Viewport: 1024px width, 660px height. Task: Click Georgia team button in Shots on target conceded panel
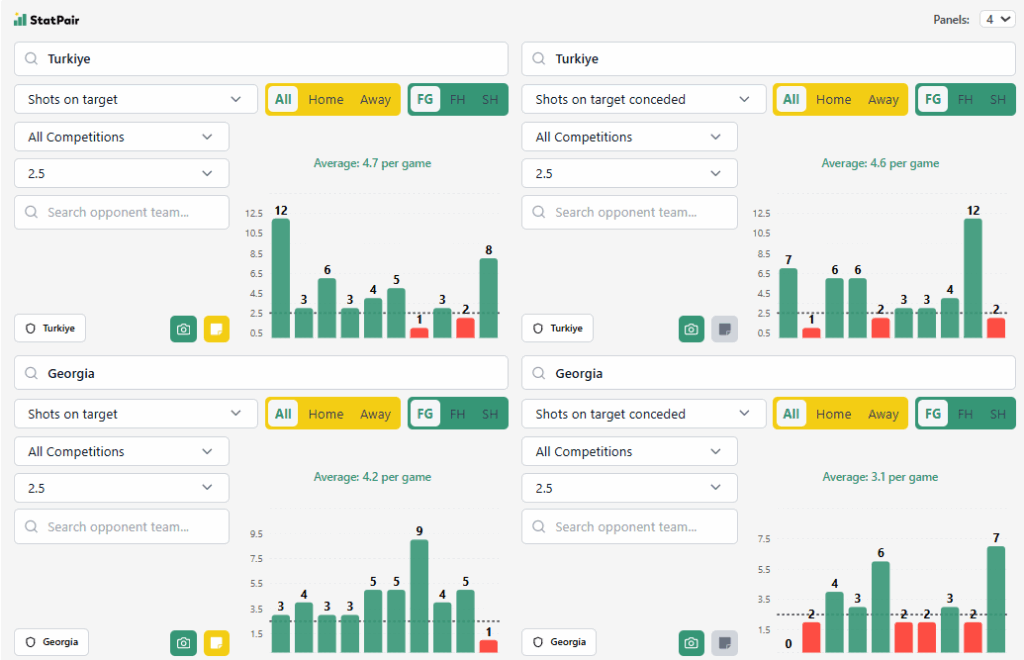(559, 642)
